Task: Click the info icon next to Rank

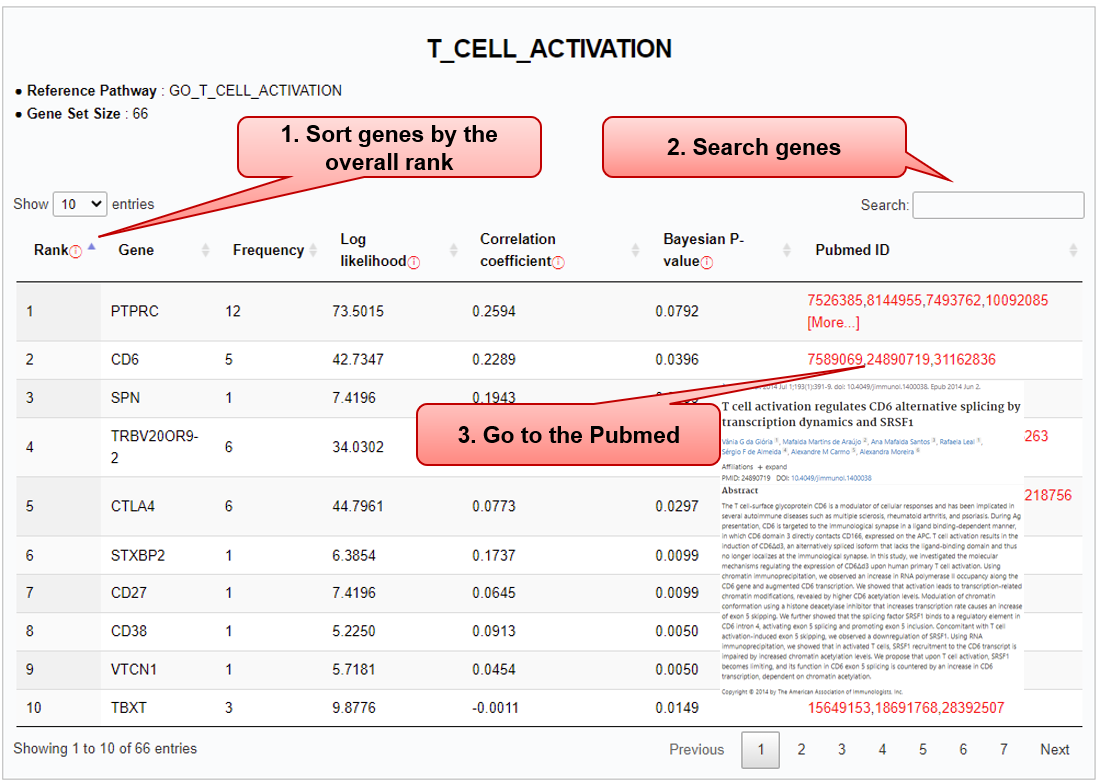Action: [x=75, y=251]
